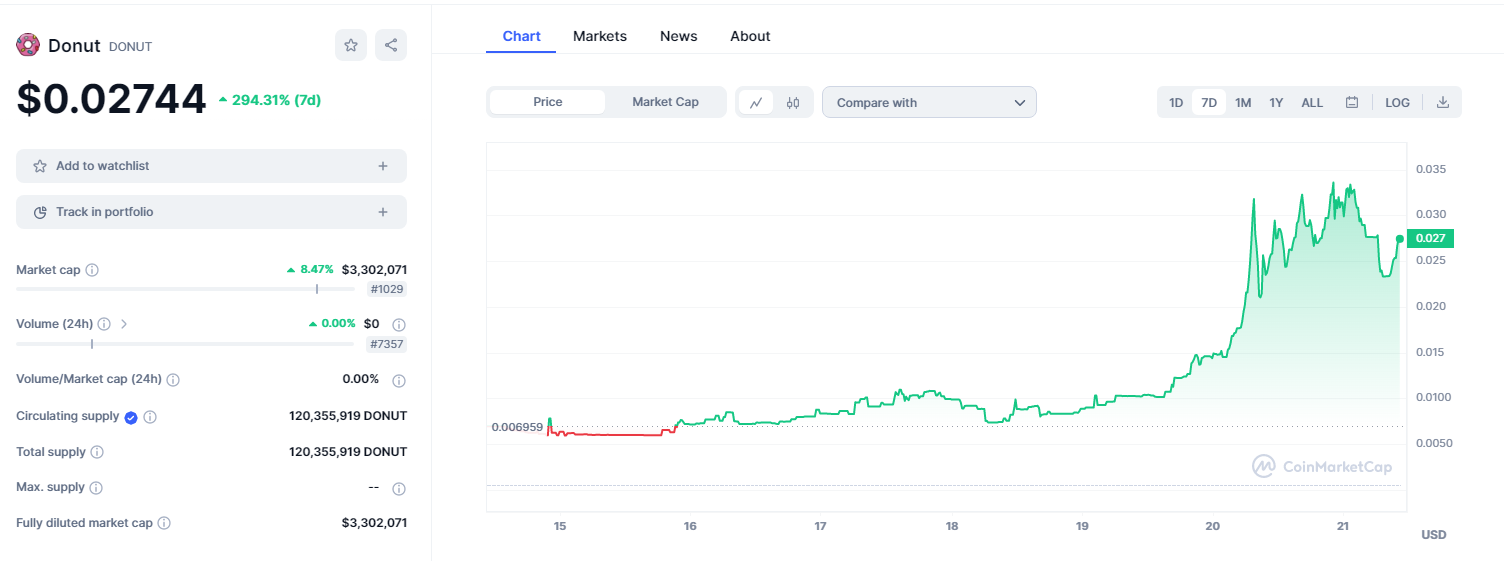
Task: Open the Markets tab
Action: 600,36
